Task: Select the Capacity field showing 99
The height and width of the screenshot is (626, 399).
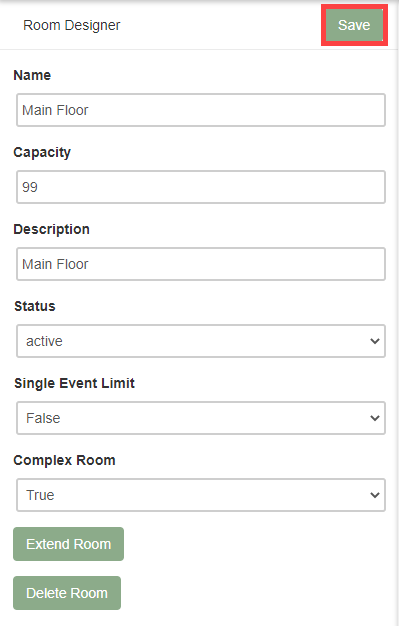Action: (201, 187)
